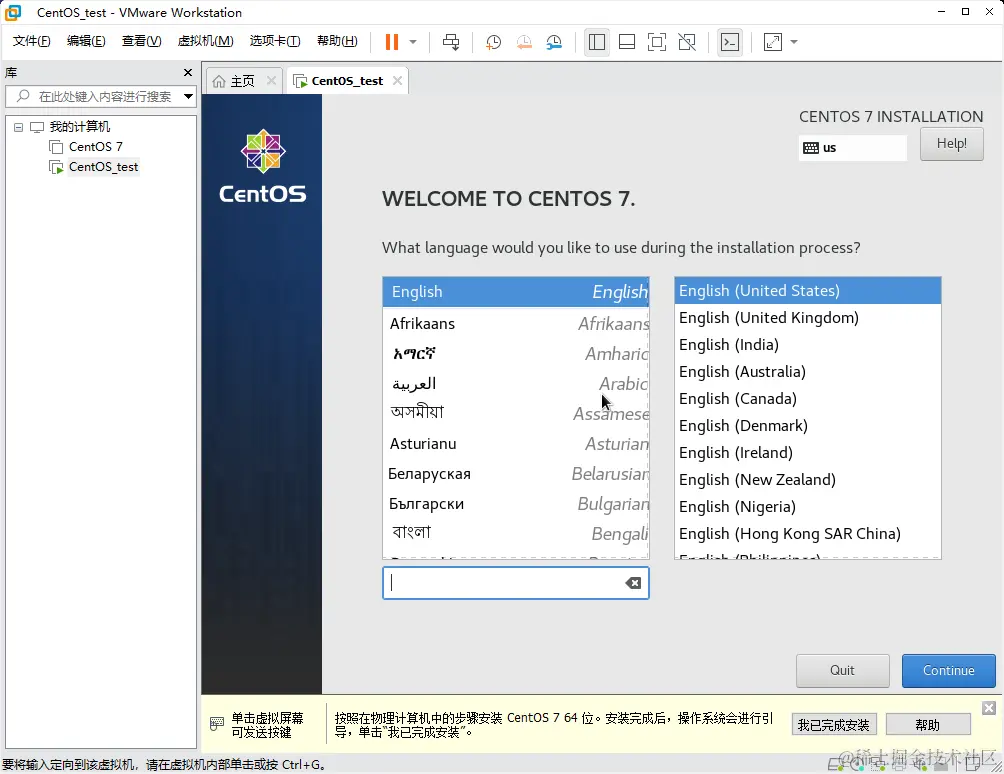Show the VM thumbnail bar
1004x774 pixels.
pos(628,42)
